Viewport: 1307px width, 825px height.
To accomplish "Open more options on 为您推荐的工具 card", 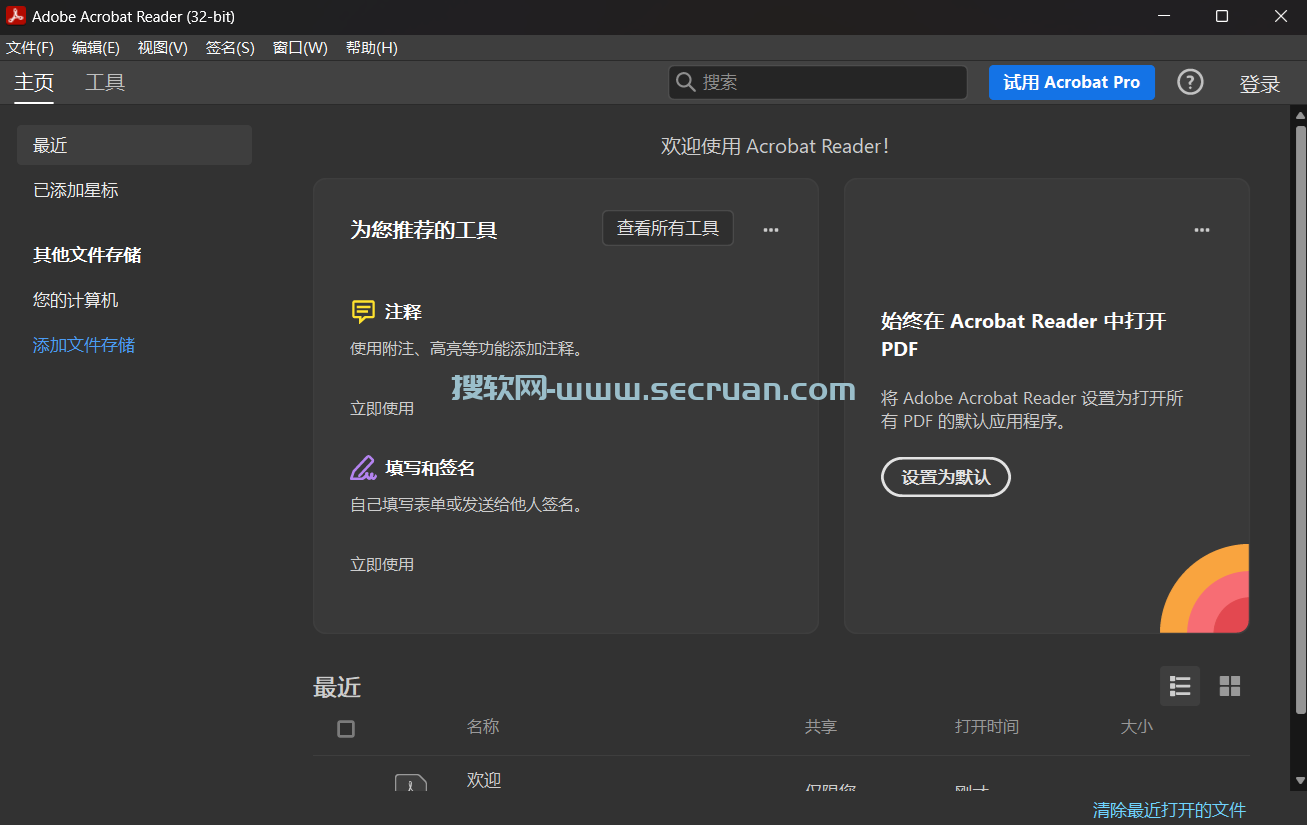I will (x=771, y=230).
